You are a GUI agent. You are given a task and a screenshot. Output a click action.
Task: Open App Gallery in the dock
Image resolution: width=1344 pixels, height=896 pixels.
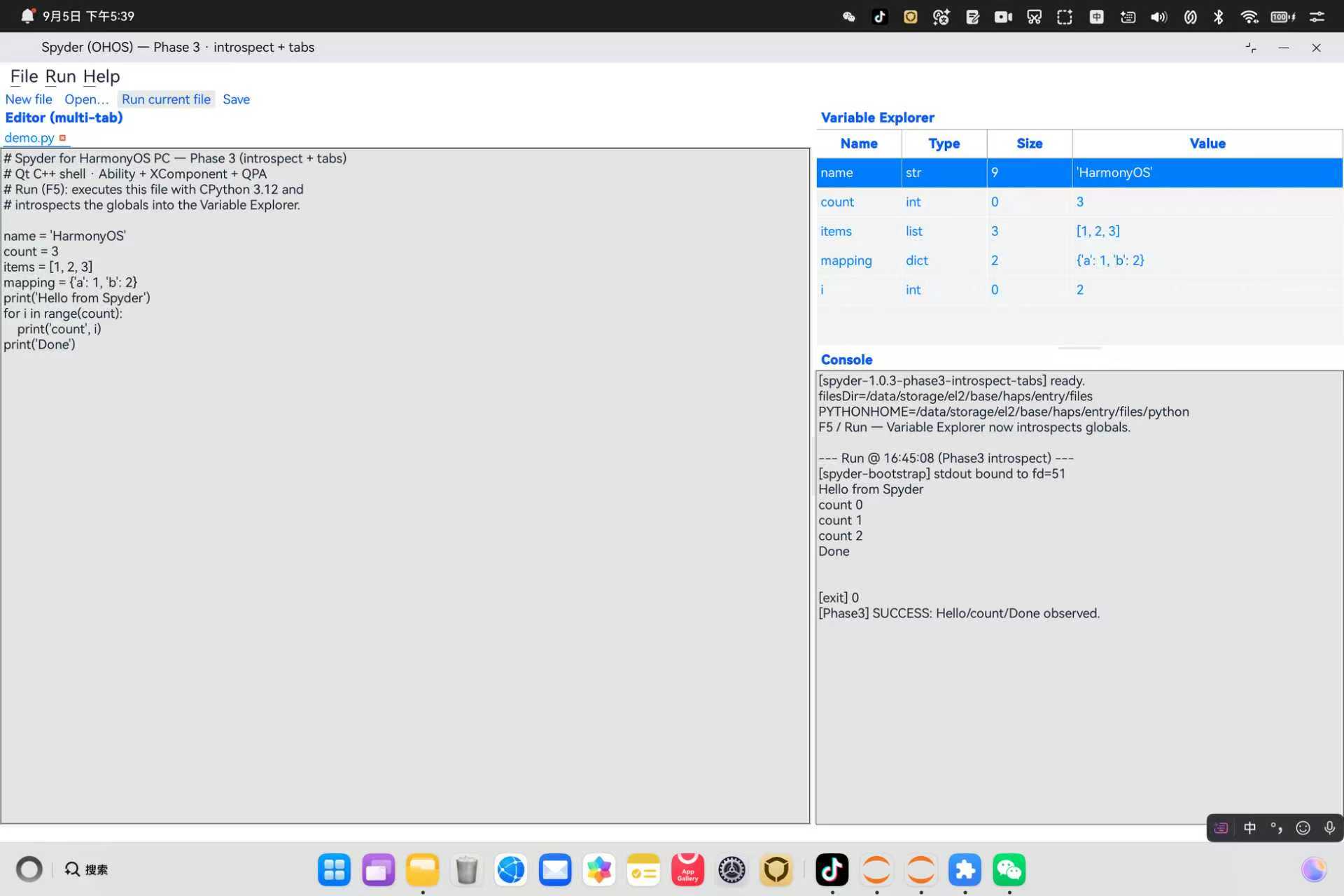687,870
